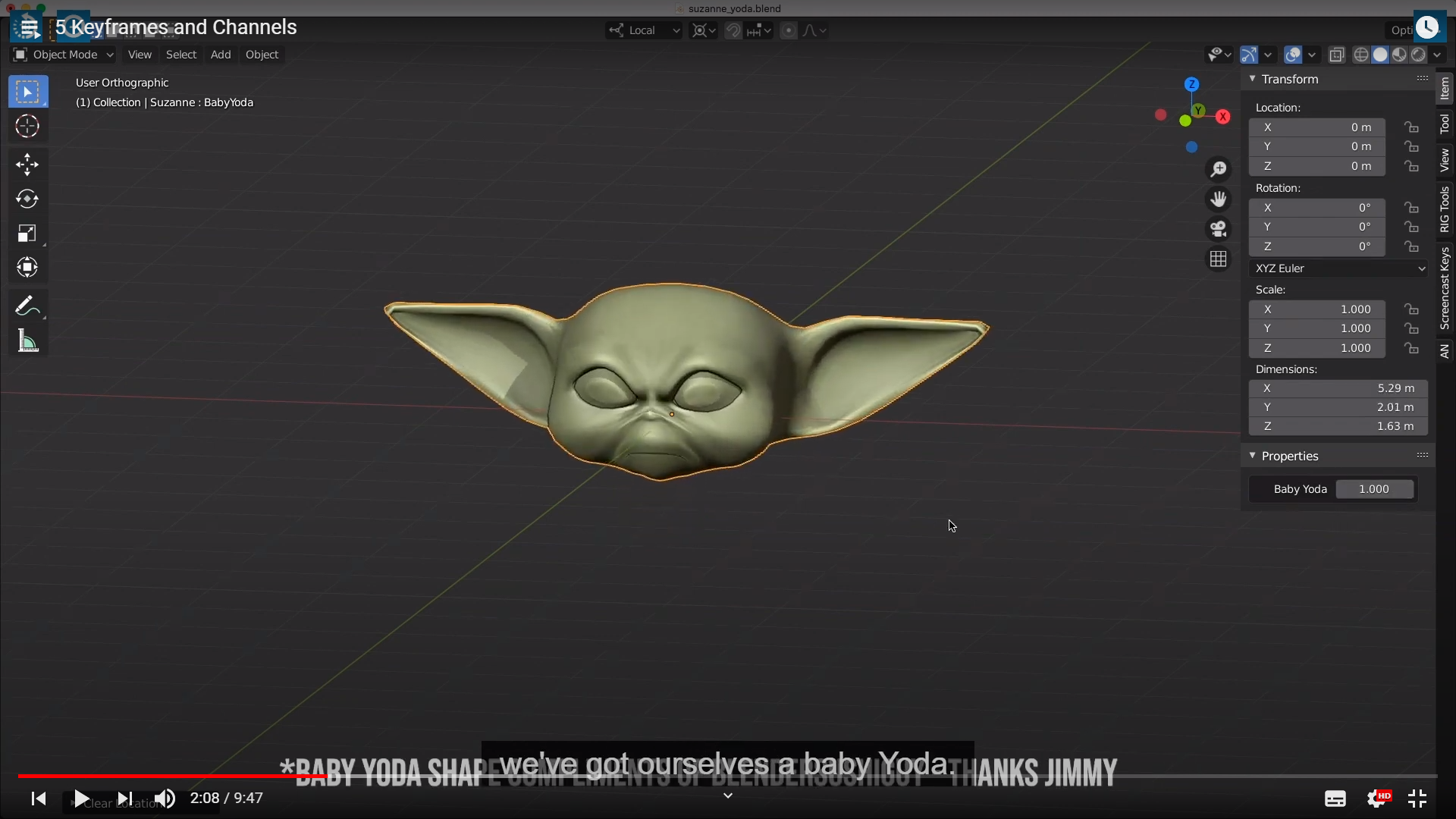
Task: Toggle viewport overlays button
Action: [x=1294, y=55]
